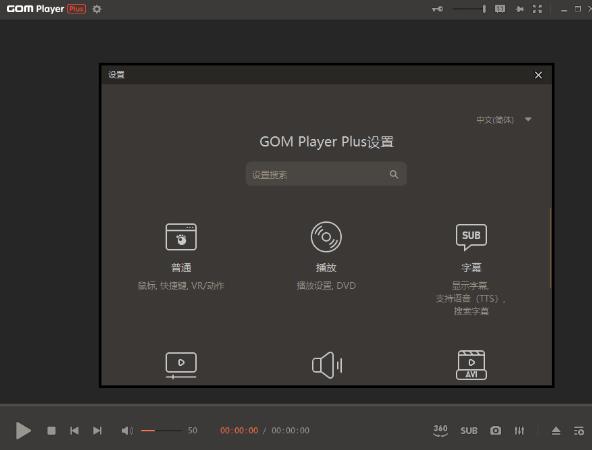The image size is (592, 450).
Task: Skip to next track
Action: click(x=97, y=430)
